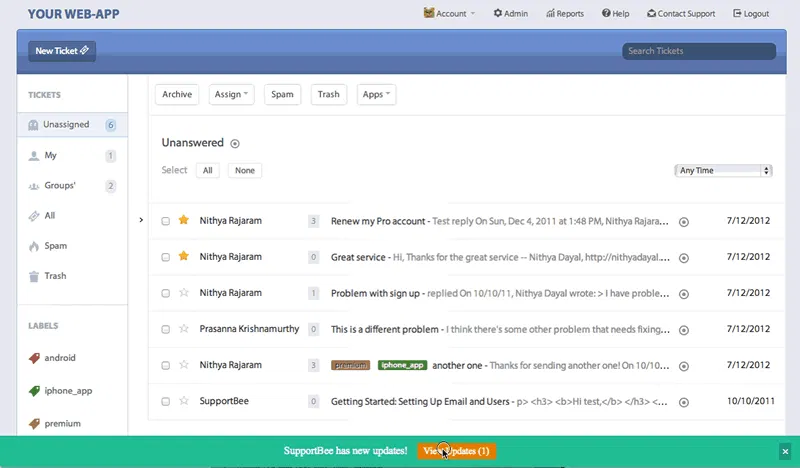Click the iphone_app green tag icon
Viewport: 800px width, 468px height.
(x=34, y=391)
